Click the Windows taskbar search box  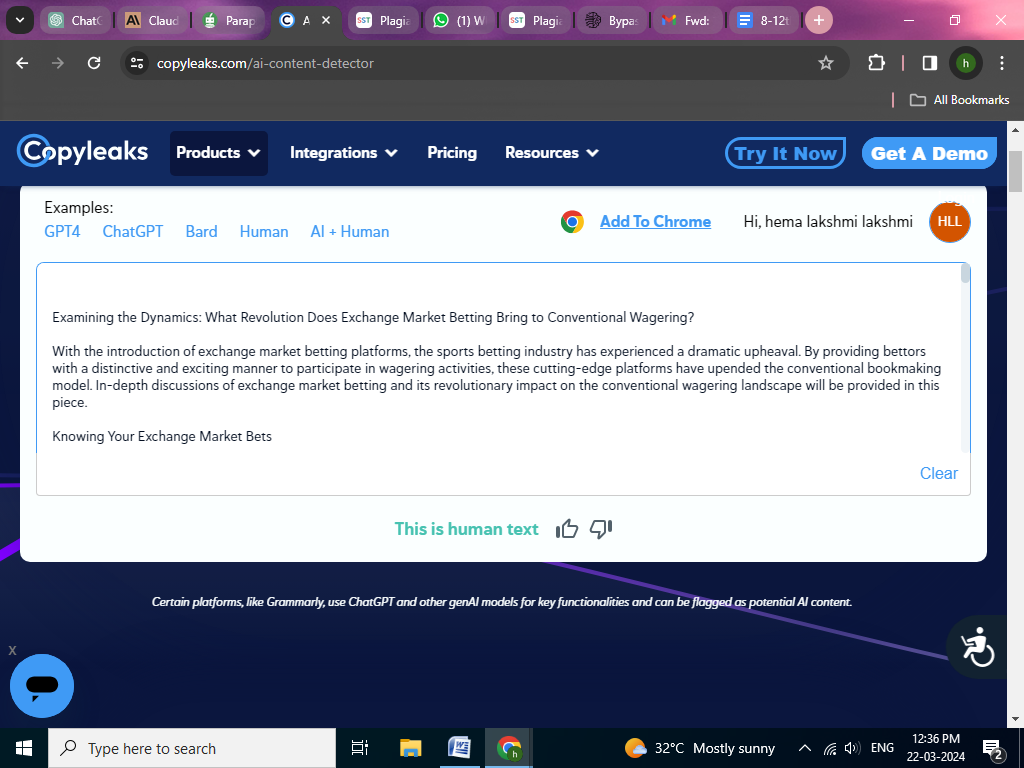tap(192, 748)
